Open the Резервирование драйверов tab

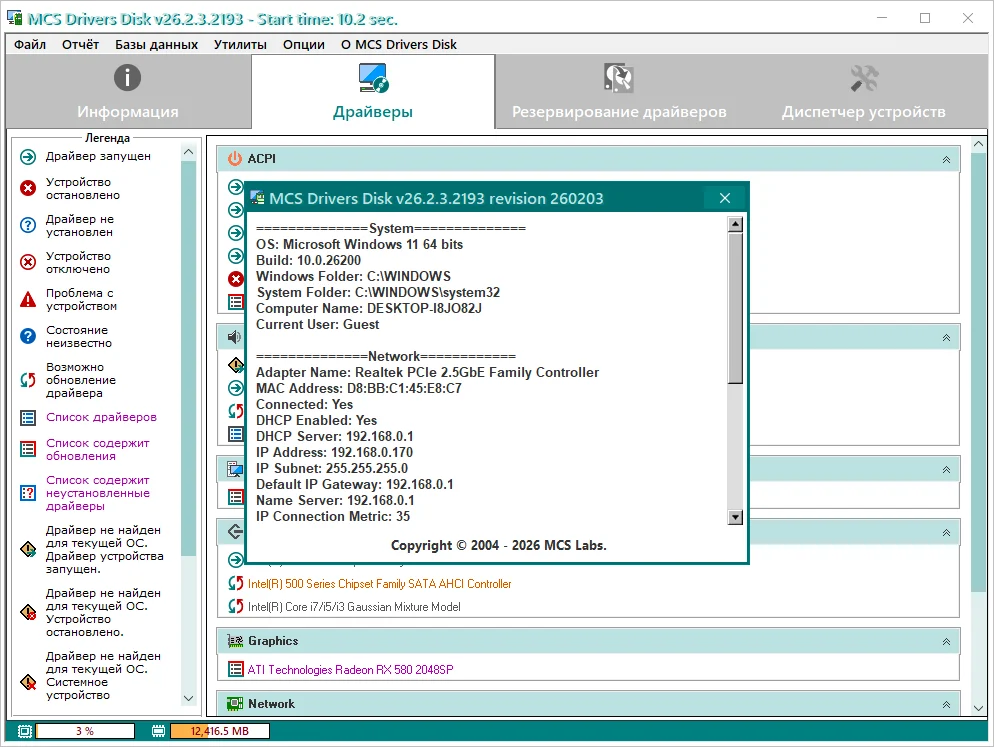coord(618,92)
